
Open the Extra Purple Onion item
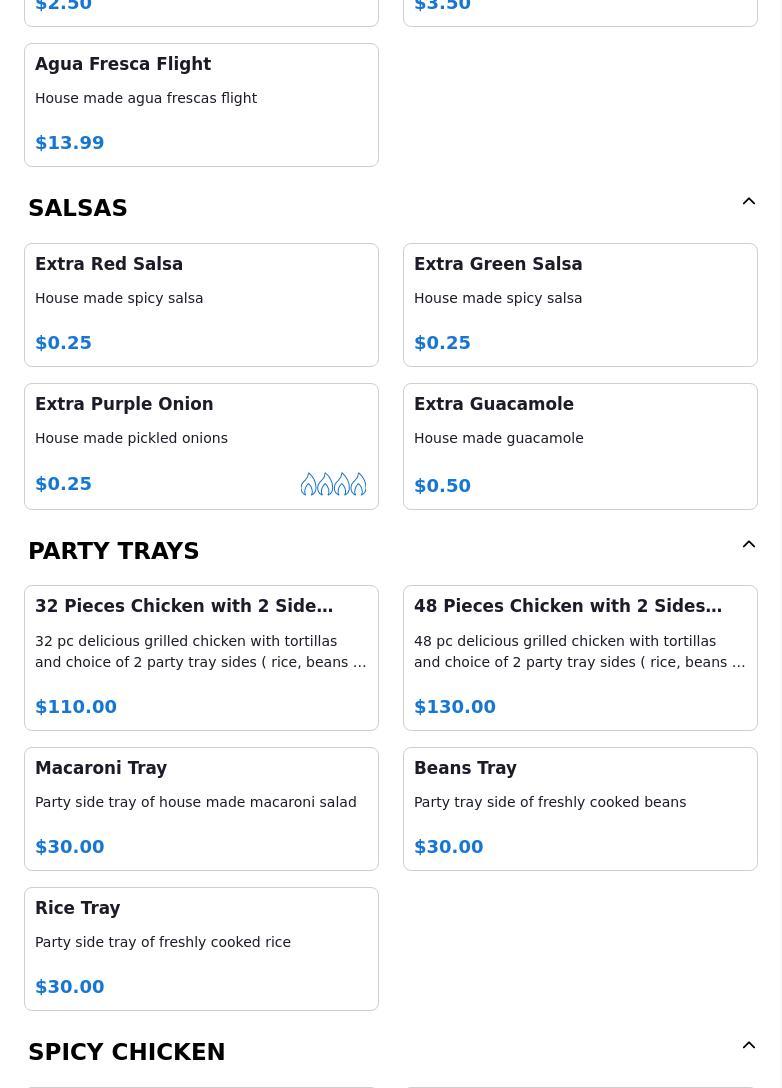(x=201, y=445)
